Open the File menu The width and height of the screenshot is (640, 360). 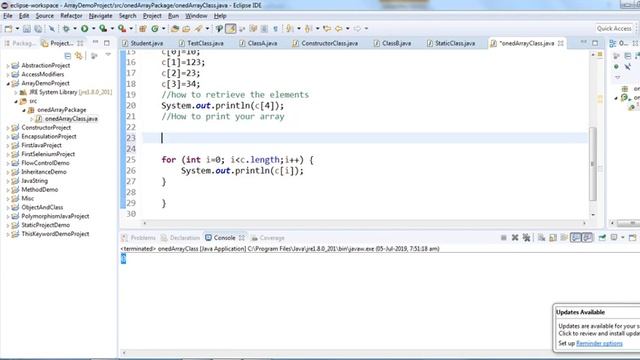coord(8,16)
